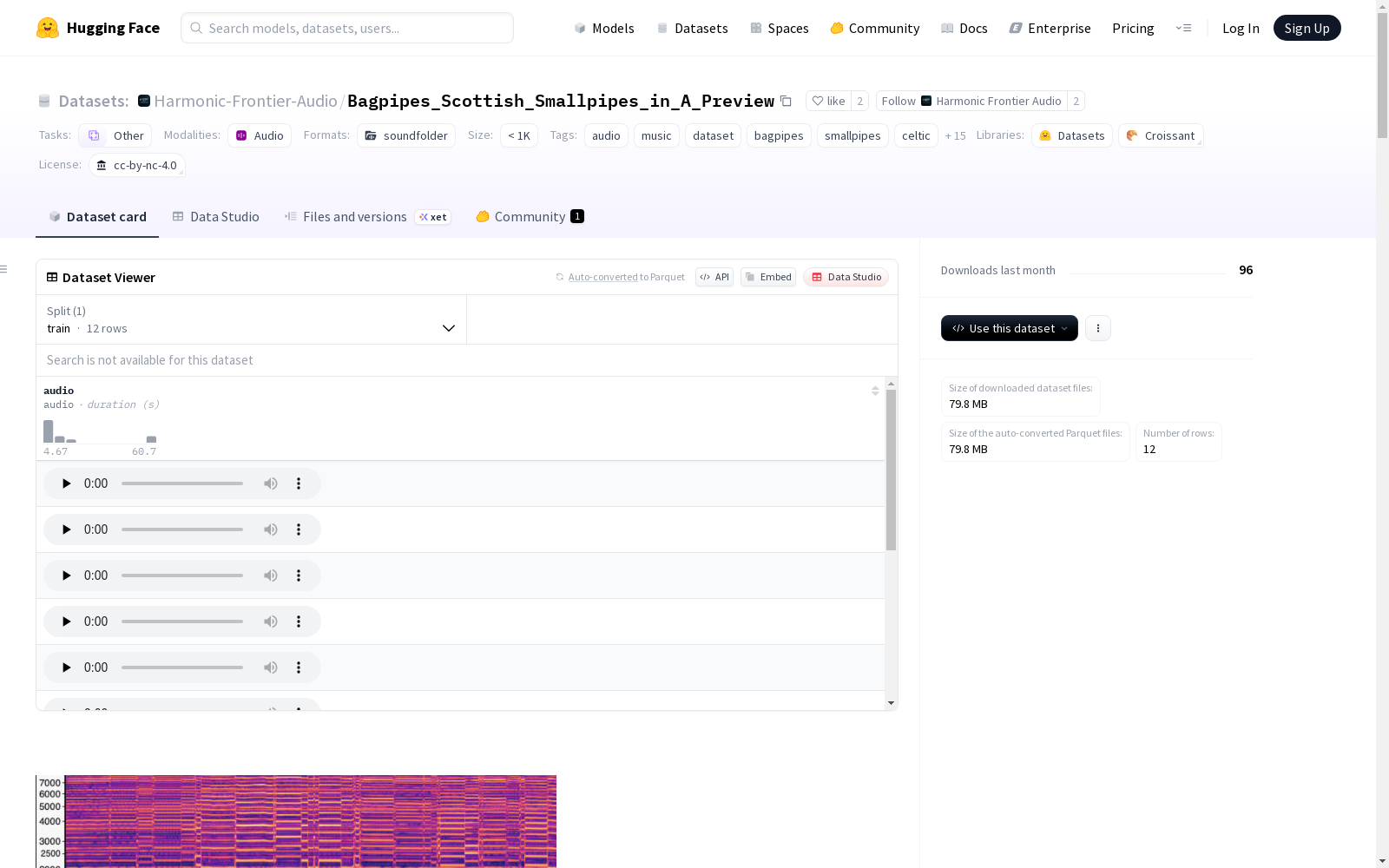Click the audio duration histogram
This screenshot has width=1389, height=868.
pyautogui.click(x=100, y=431)
